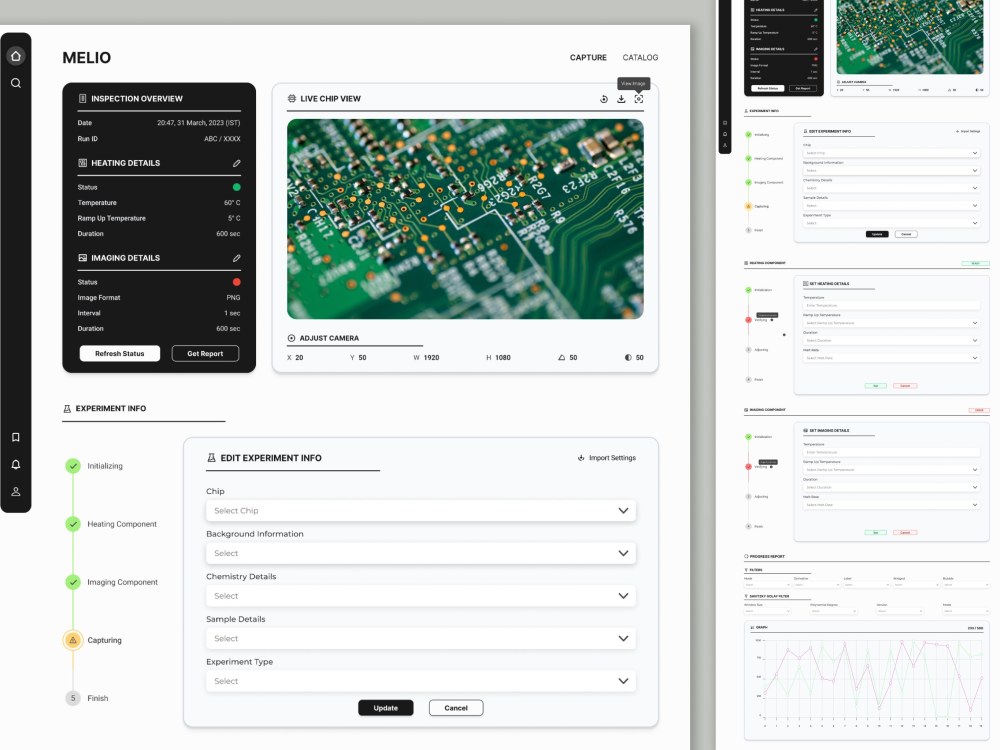Select the Capturing warning step icon

(73, 640)
